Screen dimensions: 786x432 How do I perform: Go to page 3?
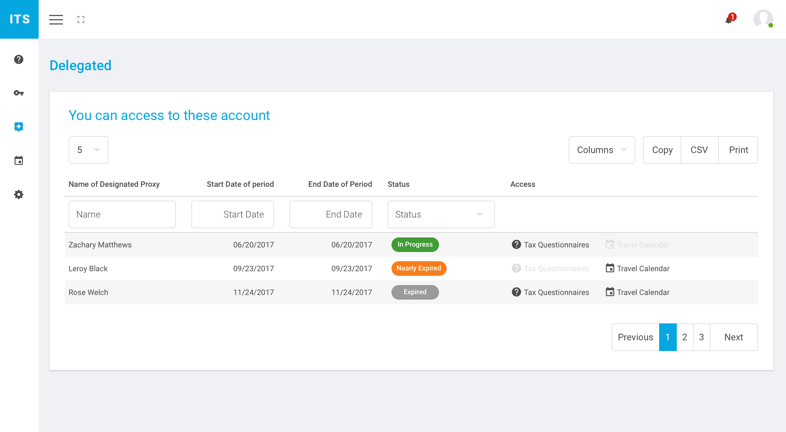702,337
